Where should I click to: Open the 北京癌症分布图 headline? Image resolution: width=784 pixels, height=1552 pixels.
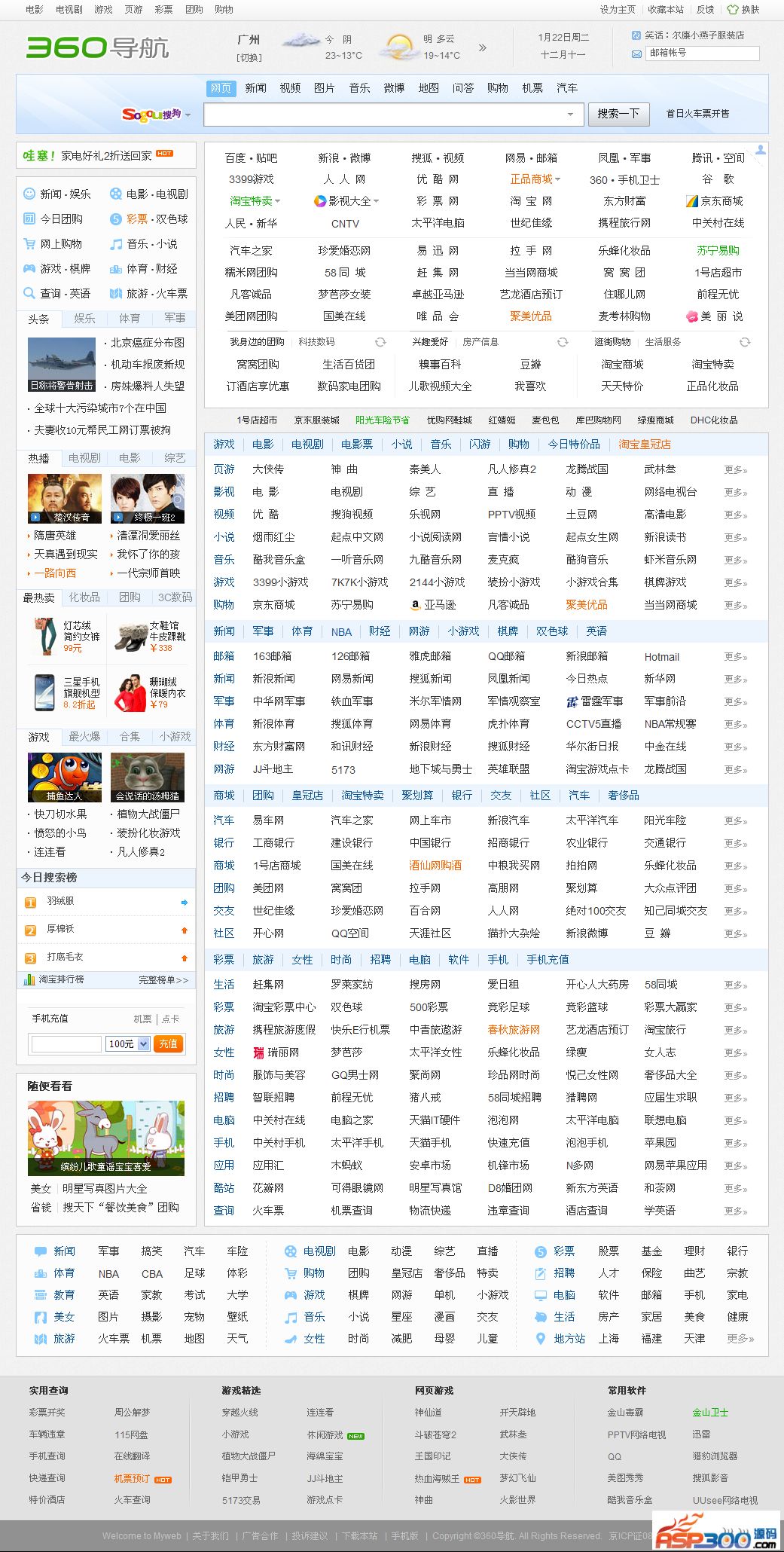pos(148,342)
